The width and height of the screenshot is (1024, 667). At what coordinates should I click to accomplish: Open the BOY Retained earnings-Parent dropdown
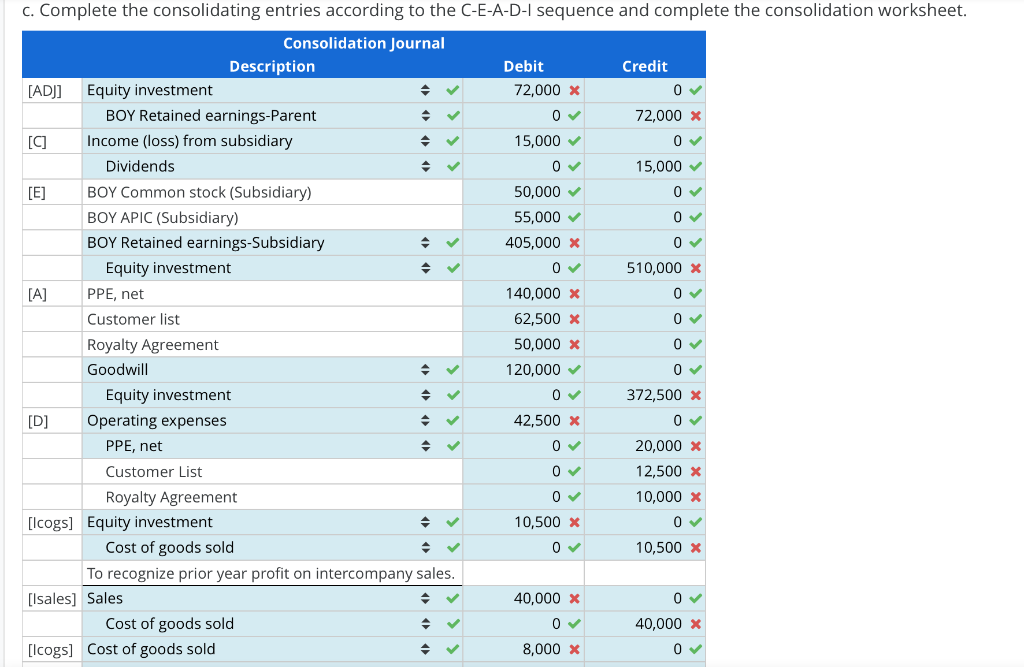[x=272, y=116]
